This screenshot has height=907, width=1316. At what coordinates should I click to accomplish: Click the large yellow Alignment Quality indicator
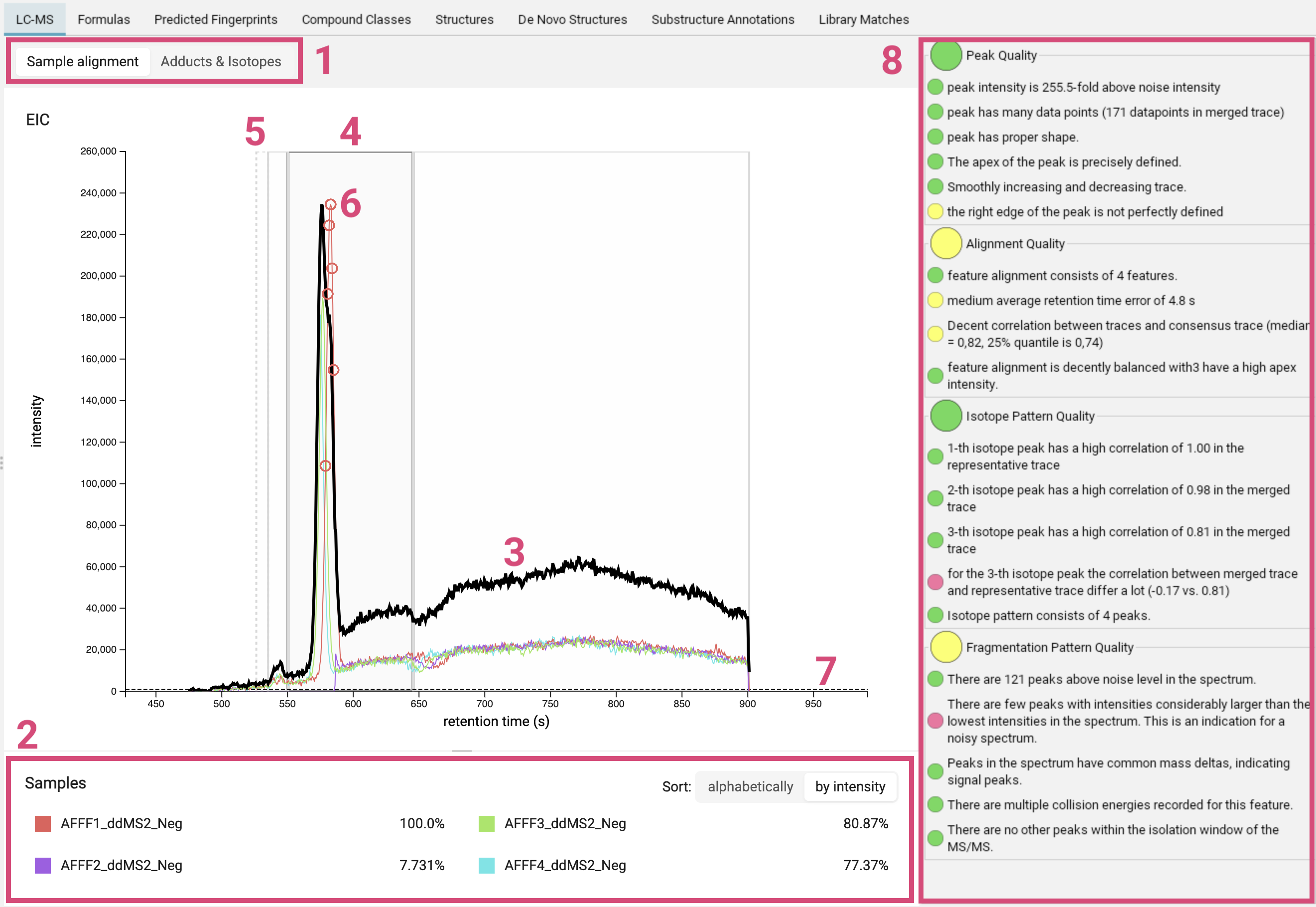pyautogui.click(x=946, y=243)
